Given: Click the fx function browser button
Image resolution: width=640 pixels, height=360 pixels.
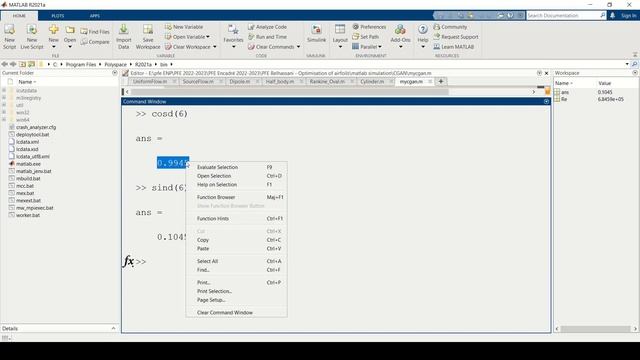Looking at the screenshot, I should point(128,261).
